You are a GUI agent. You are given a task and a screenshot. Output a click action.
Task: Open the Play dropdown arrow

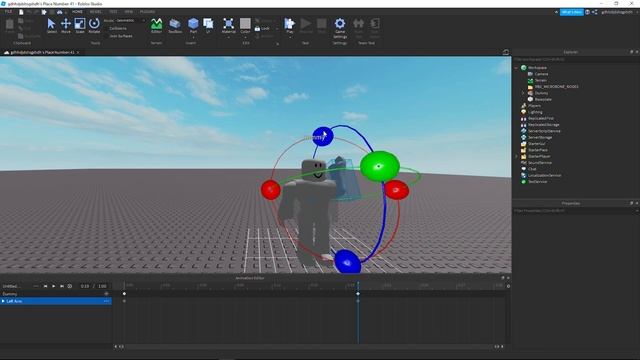289,37
